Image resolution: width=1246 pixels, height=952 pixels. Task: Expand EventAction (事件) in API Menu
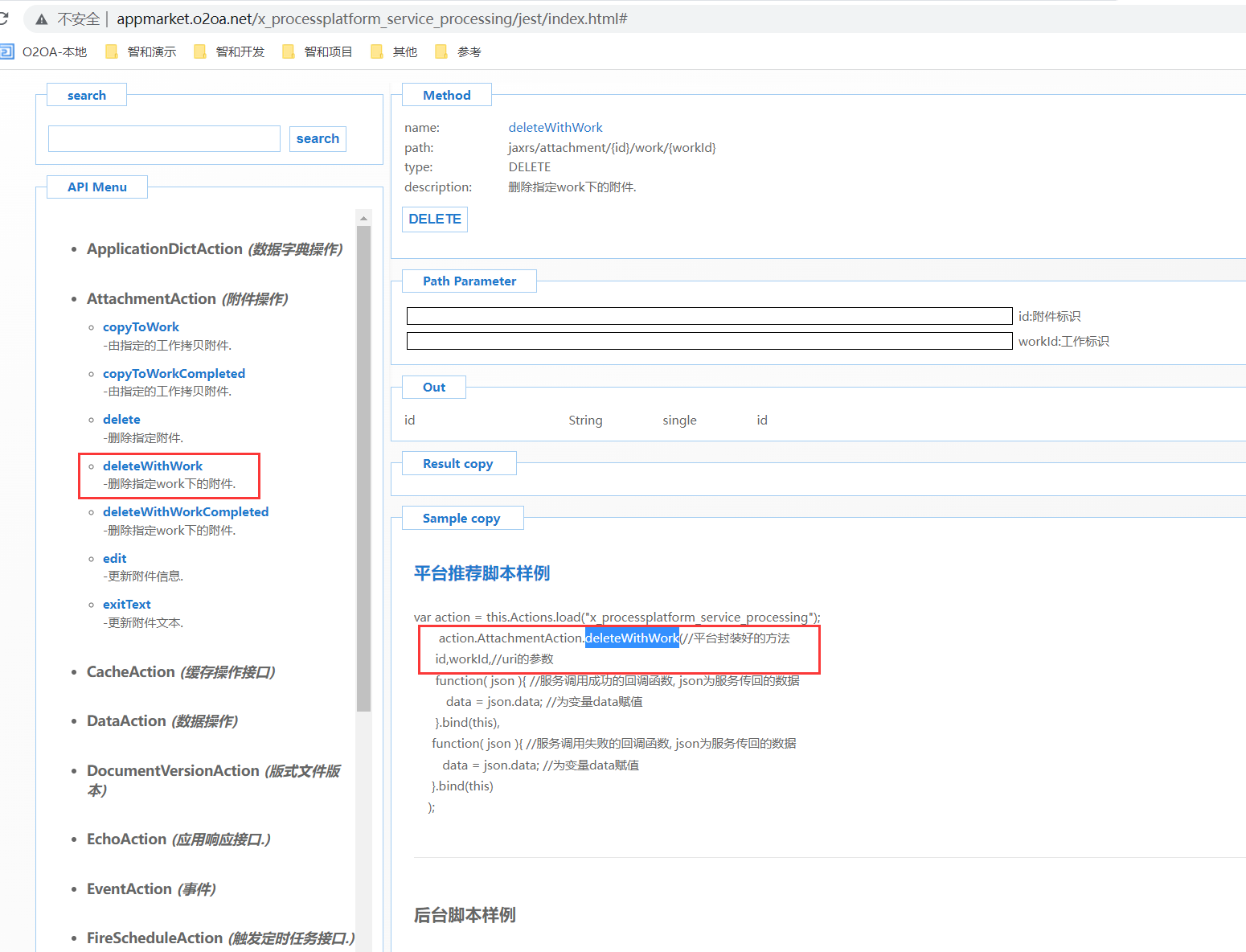coord(151,889)
